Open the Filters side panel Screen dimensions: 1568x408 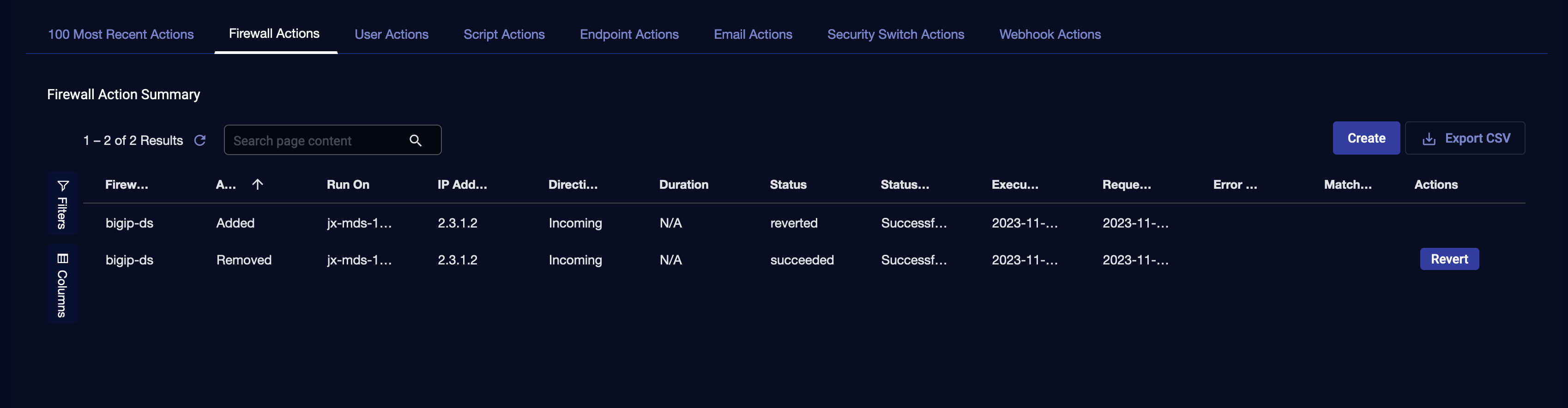63,204
